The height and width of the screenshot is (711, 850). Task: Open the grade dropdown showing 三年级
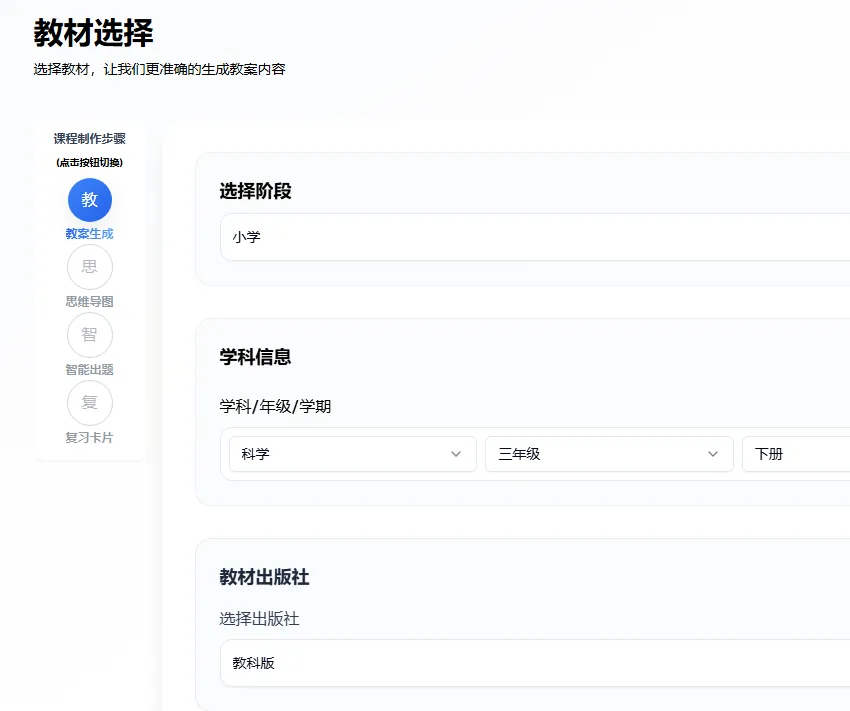pos(609,454)
